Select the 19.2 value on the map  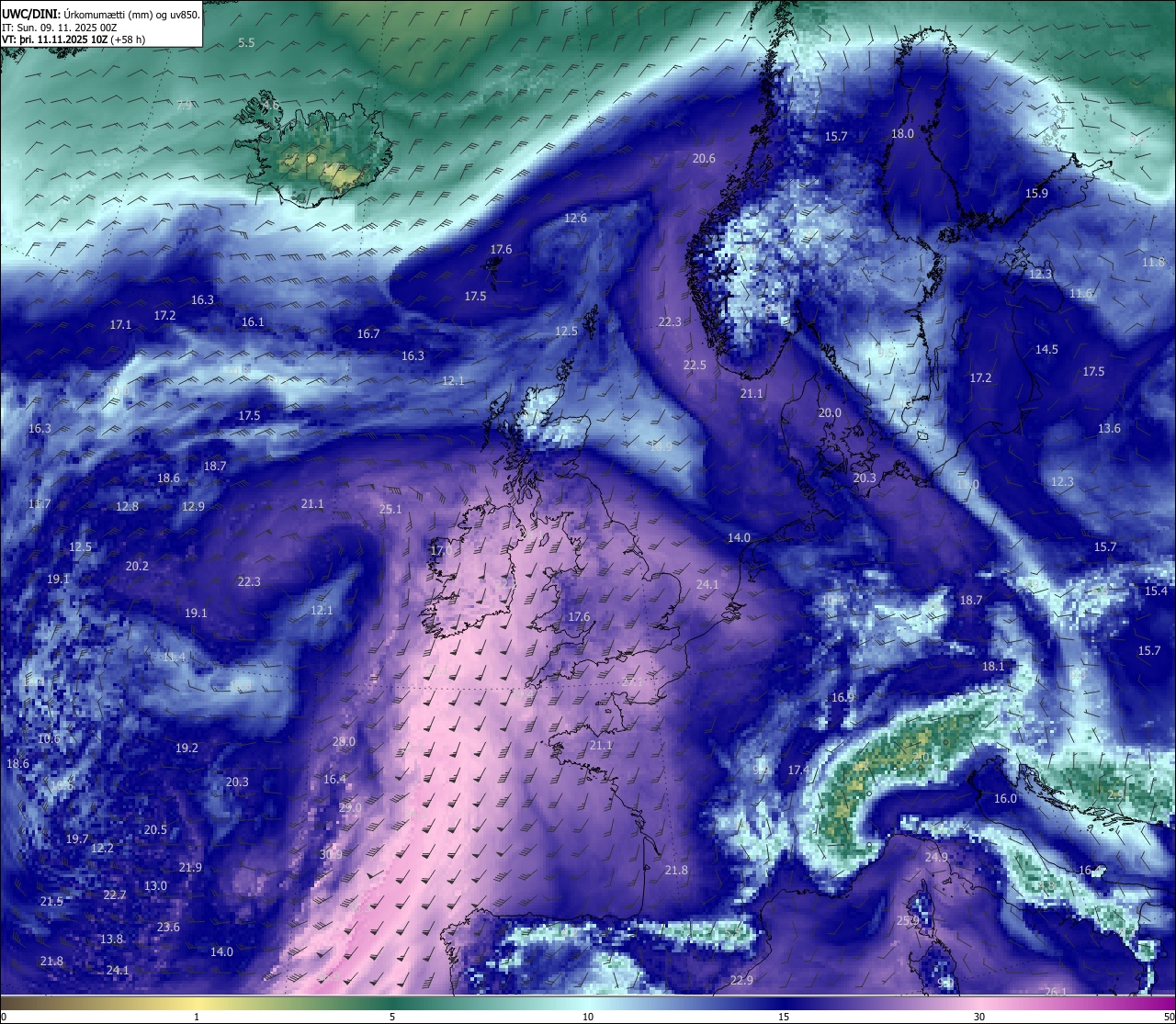pyautogui.click(x=187, y=748)
